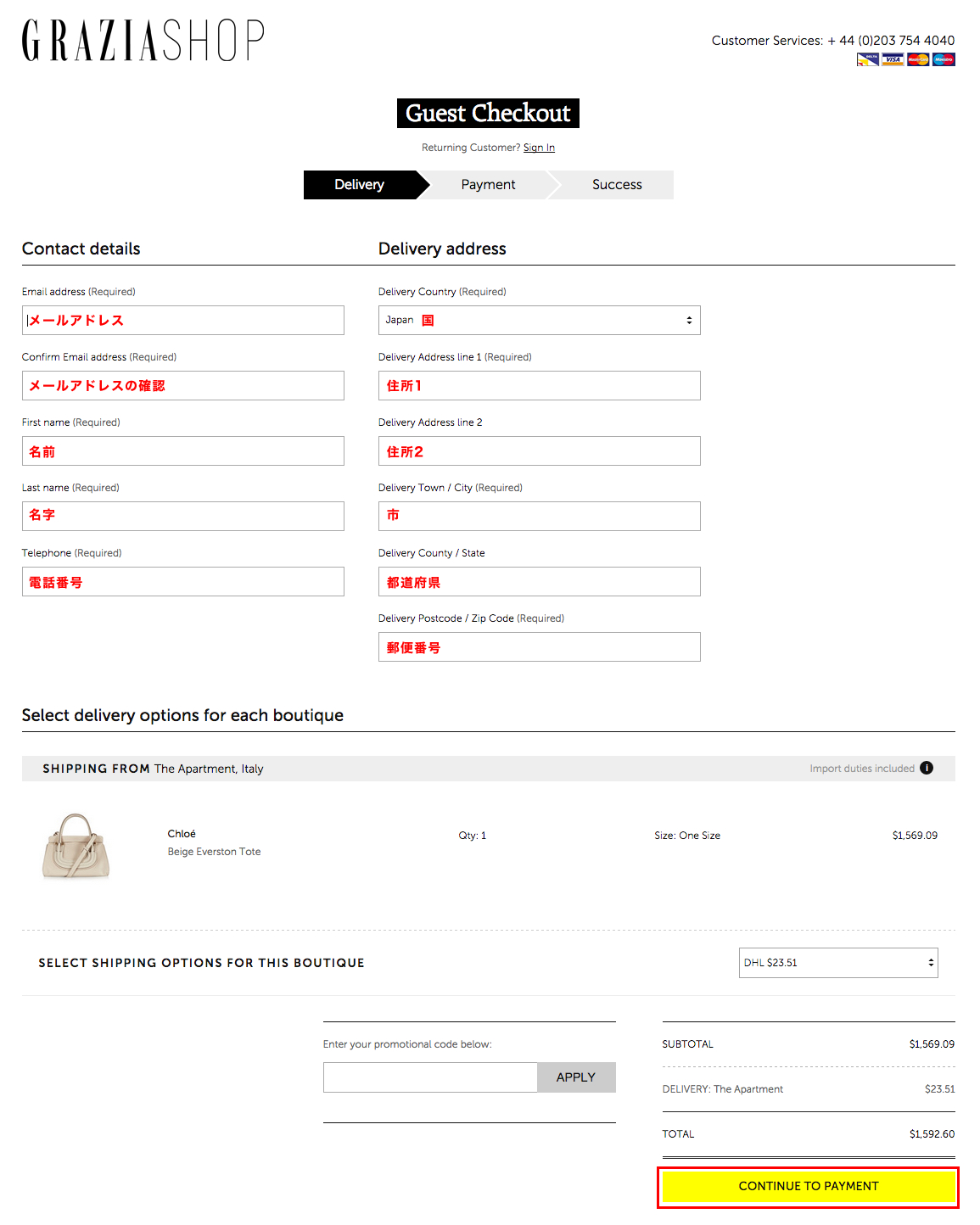Screen dimensions: 980x1225
Task: Select the Delivery step tab
Action: [366, 185]
